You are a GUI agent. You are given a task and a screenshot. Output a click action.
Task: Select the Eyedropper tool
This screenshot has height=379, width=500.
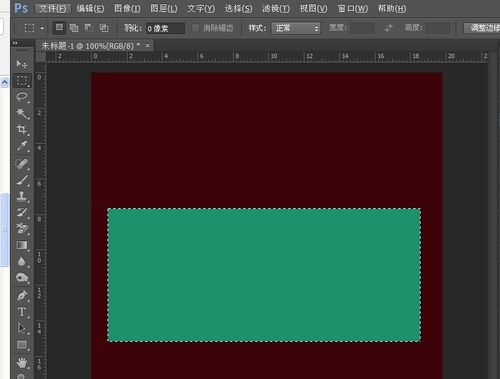[x=22, y=146]
